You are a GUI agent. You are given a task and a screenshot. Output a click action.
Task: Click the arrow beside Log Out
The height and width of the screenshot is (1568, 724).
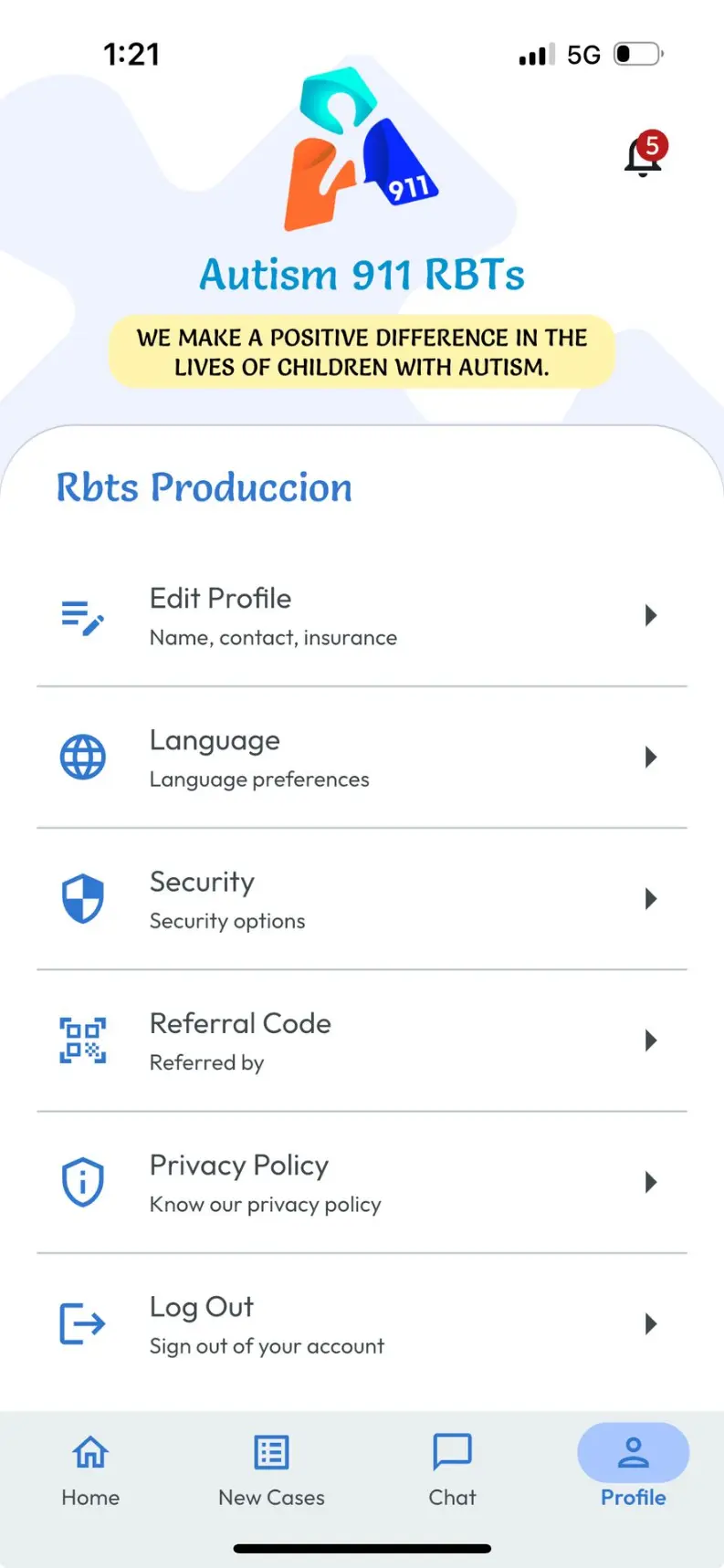pyautogui.click(x=650, y=1323)
